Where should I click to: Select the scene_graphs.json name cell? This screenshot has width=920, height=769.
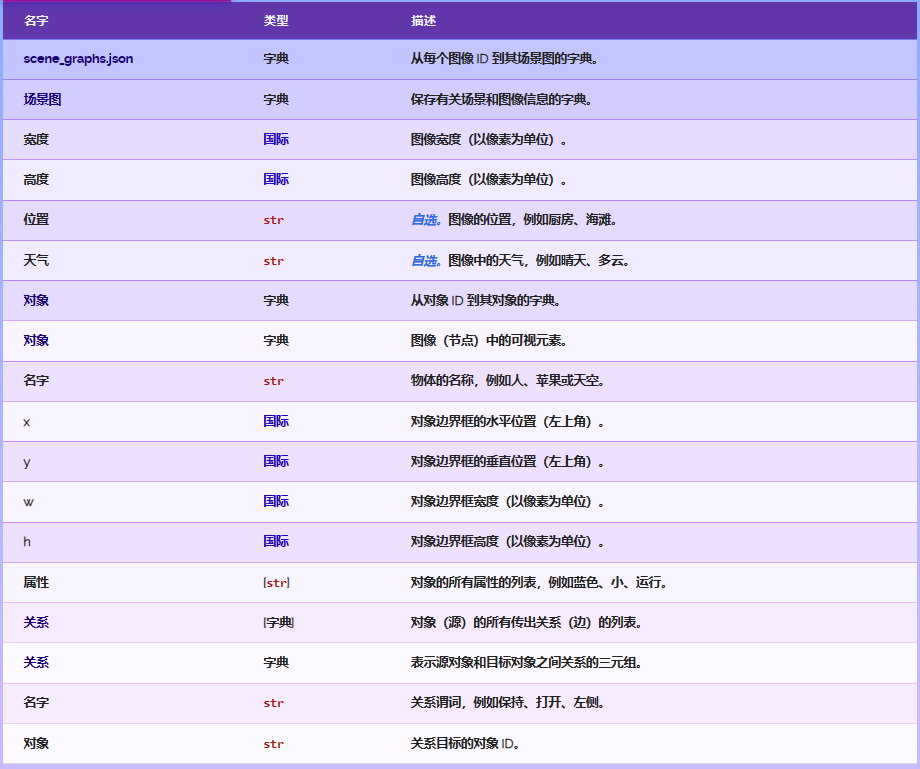click(78, 59)
